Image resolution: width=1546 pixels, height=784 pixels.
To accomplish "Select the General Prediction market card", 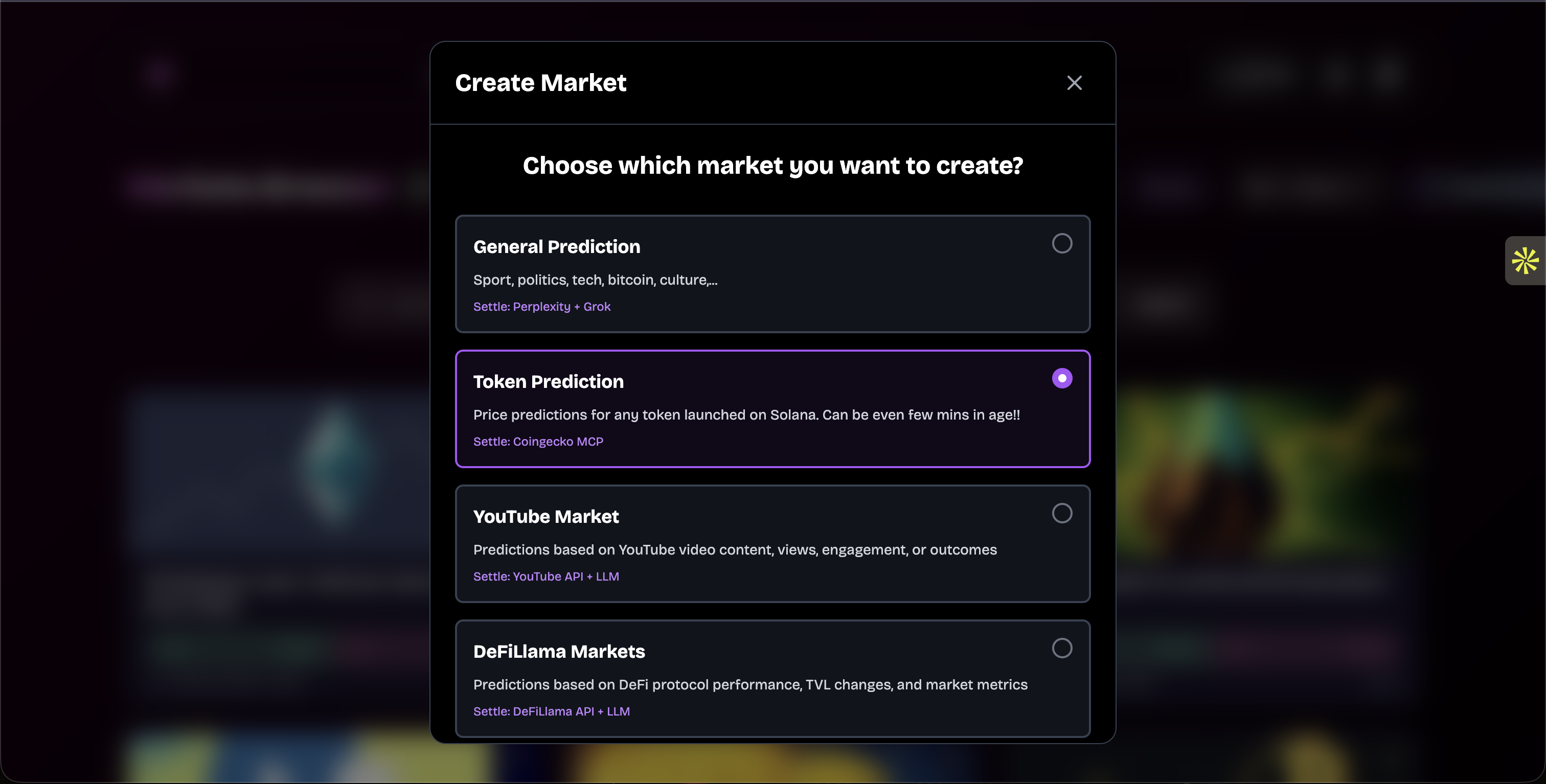I will (x=772, y=273).
